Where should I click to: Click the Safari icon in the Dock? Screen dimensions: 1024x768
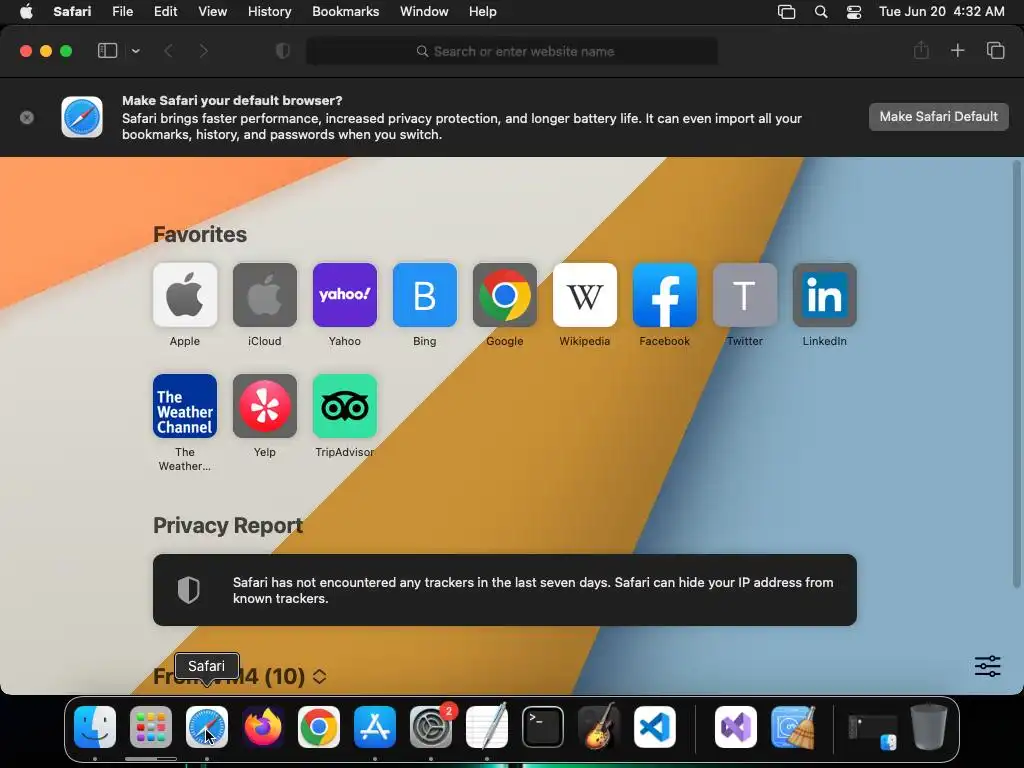(207, 727)
